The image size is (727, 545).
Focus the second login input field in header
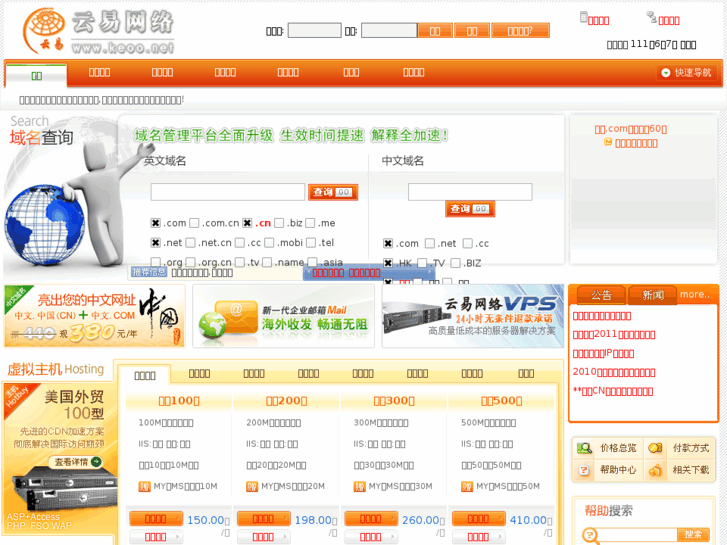coord(389,31)
